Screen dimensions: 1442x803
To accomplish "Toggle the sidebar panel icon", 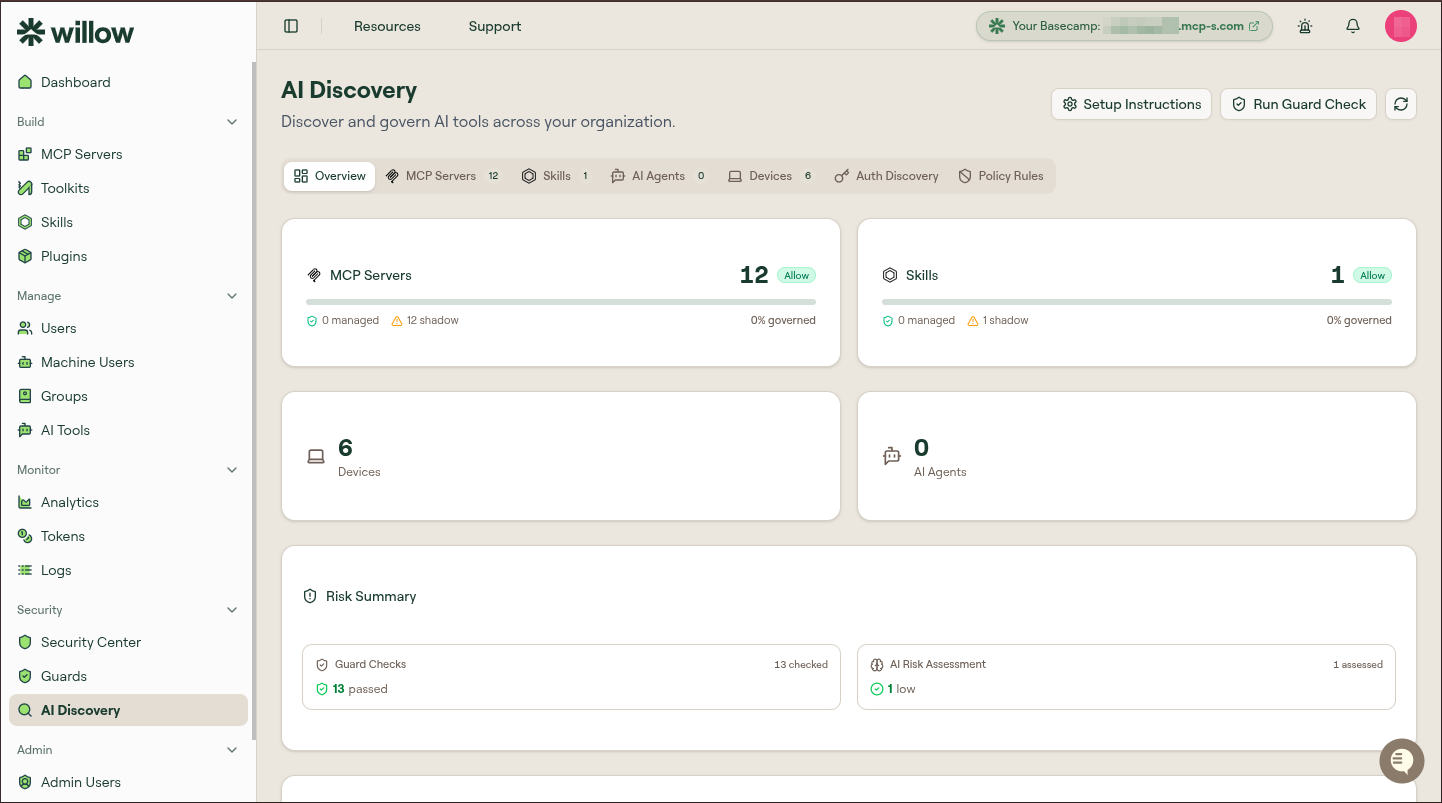I will tap(291, 26).
